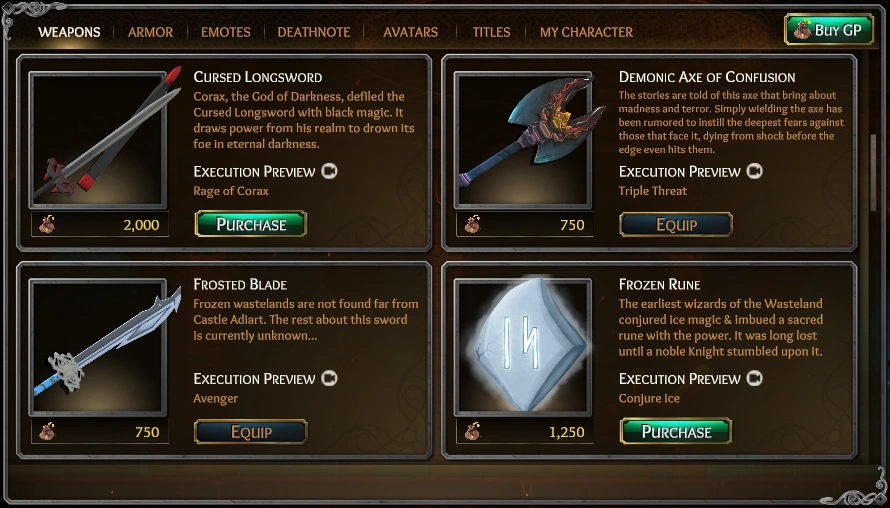Image resolution: width=890 pixels, height=508 pixels.
Task: Play Frozen Rune execution preview camera icon
Action: 754,378
